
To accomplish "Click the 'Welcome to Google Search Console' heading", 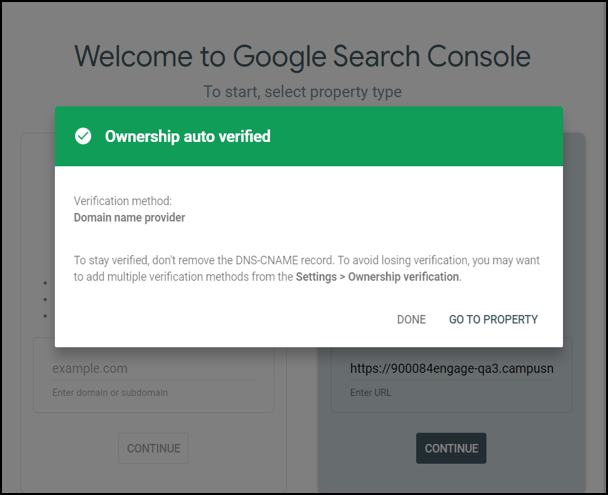I will coord(303,56).
